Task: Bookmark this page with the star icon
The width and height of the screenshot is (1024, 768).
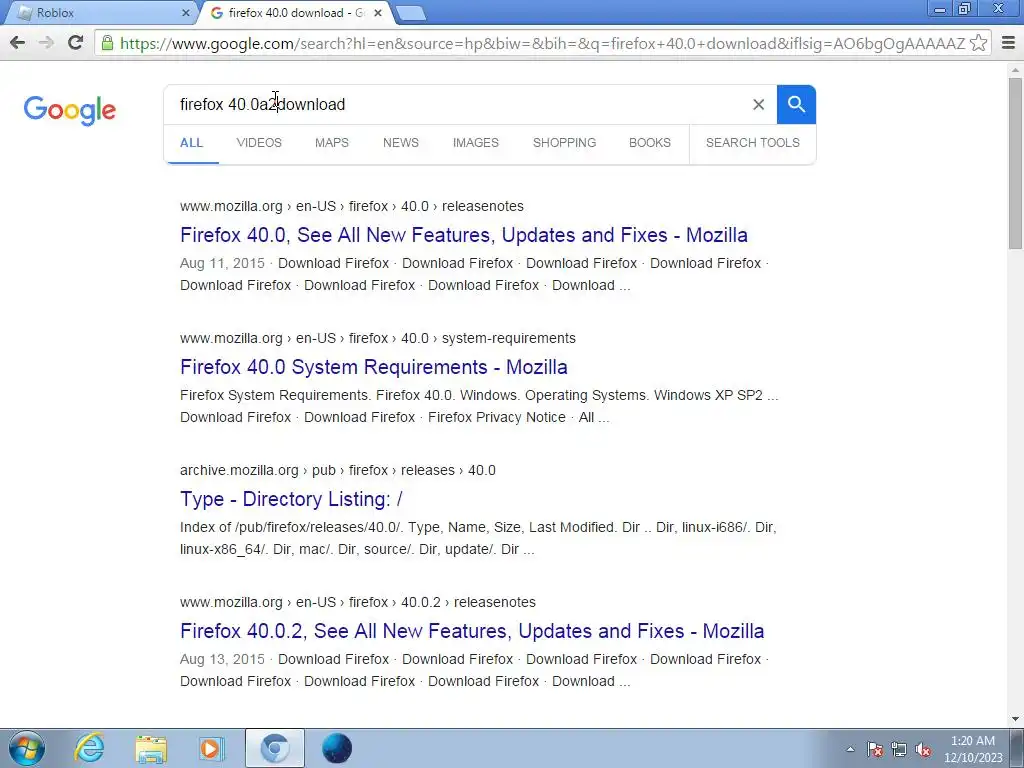Action: [978, 43]
